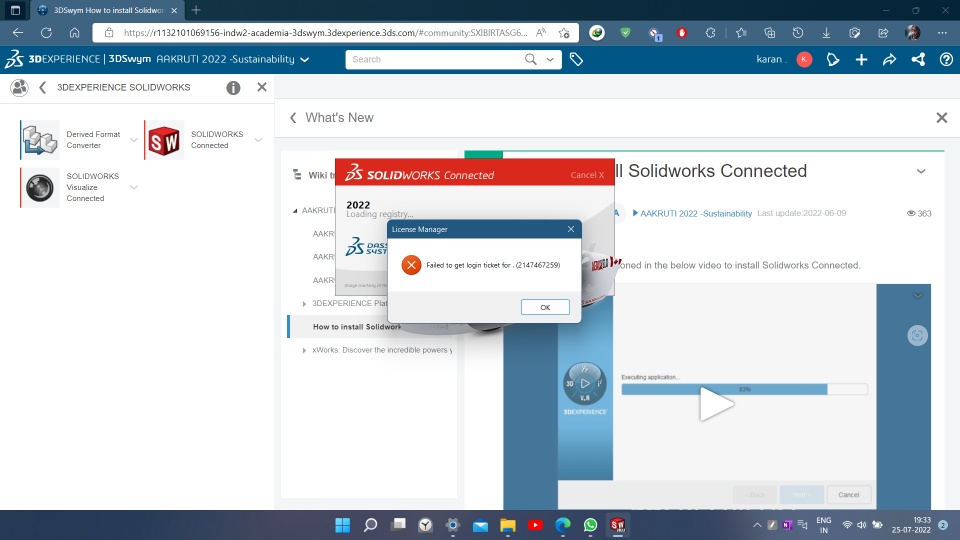The height and width of the screenshot is (540, 960).
Task: Open YouTube from the taskbar
Action: [535, 525]
